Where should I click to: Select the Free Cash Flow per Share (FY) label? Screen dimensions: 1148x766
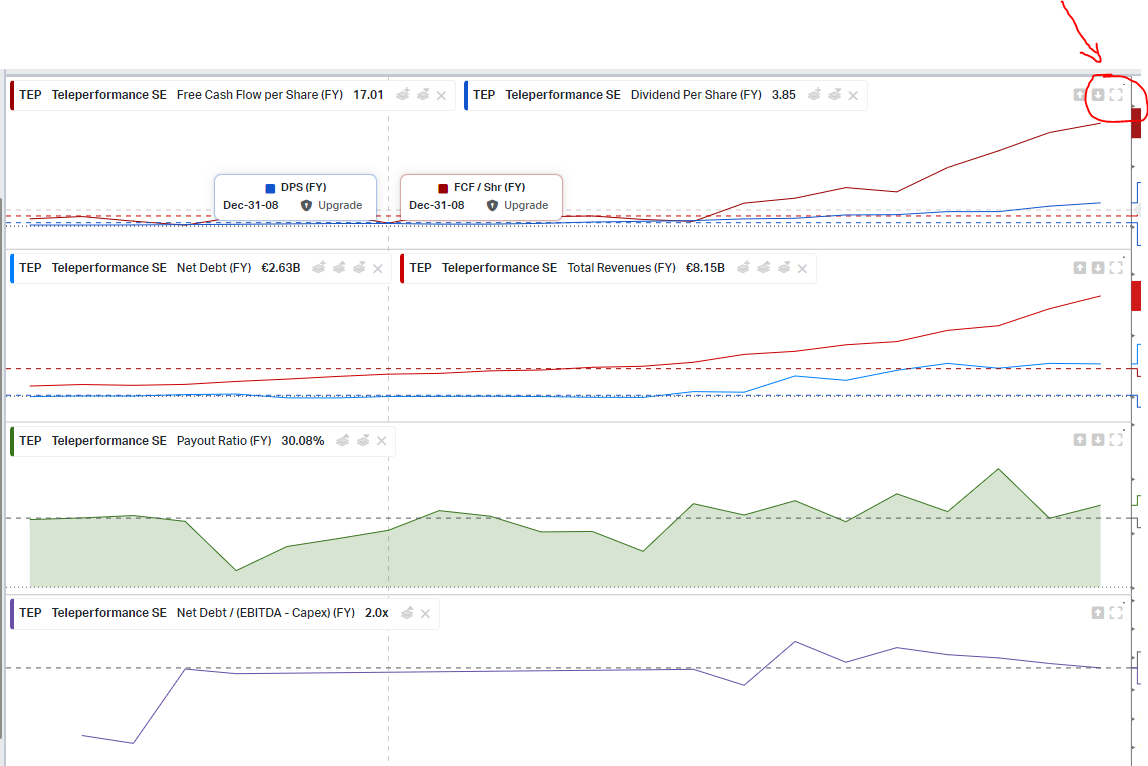point(260,94)
